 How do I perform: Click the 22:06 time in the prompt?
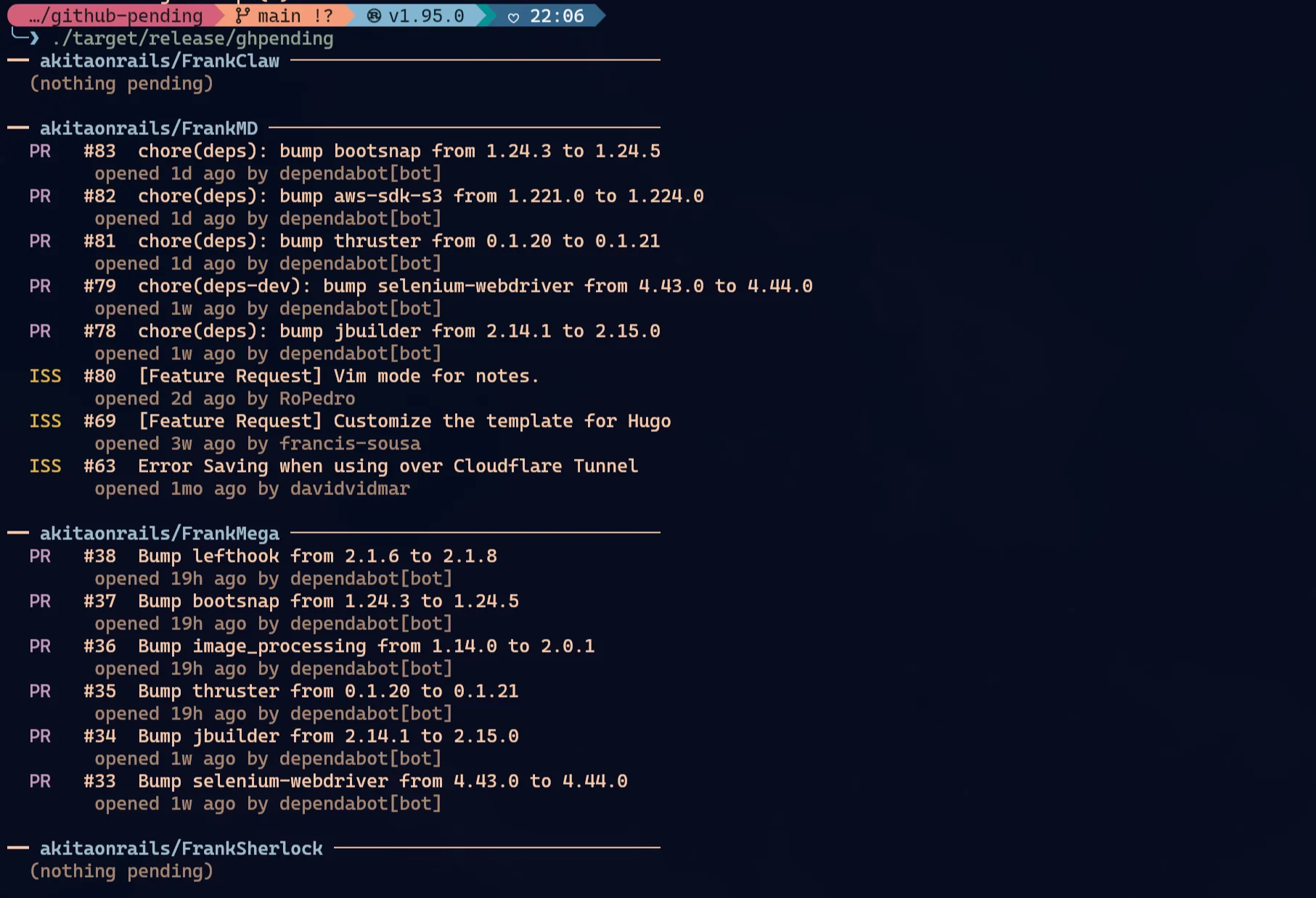click(x=557, y=15)
